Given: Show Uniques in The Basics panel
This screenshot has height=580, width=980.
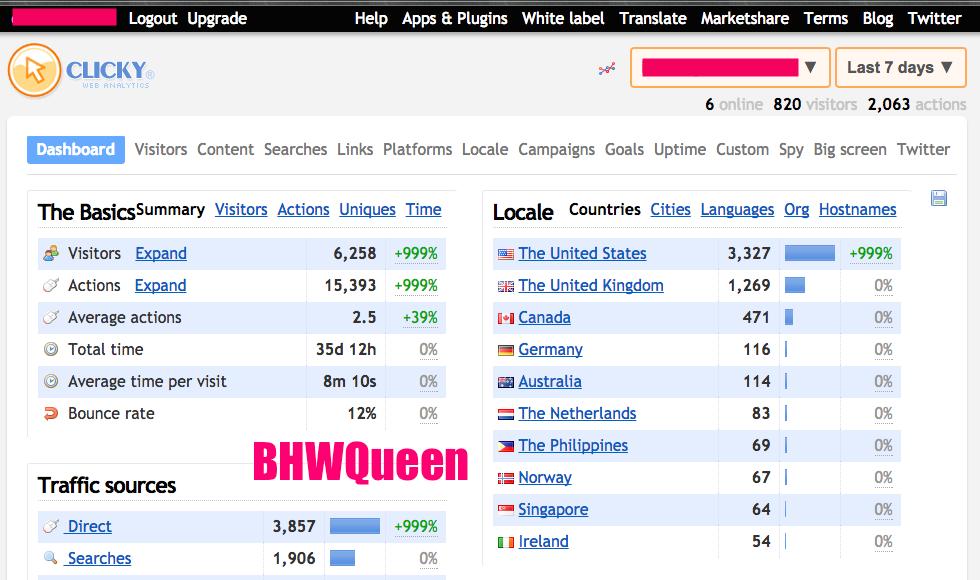Looking at the screenshot, I should [x=367, y=210].
